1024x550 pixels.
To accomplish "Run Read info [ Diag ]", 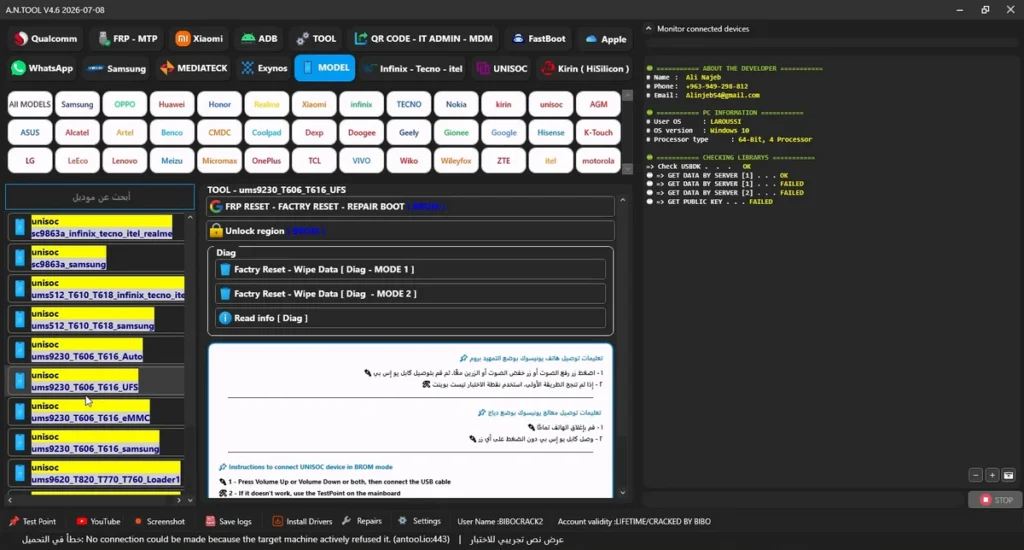I will 410,317.
